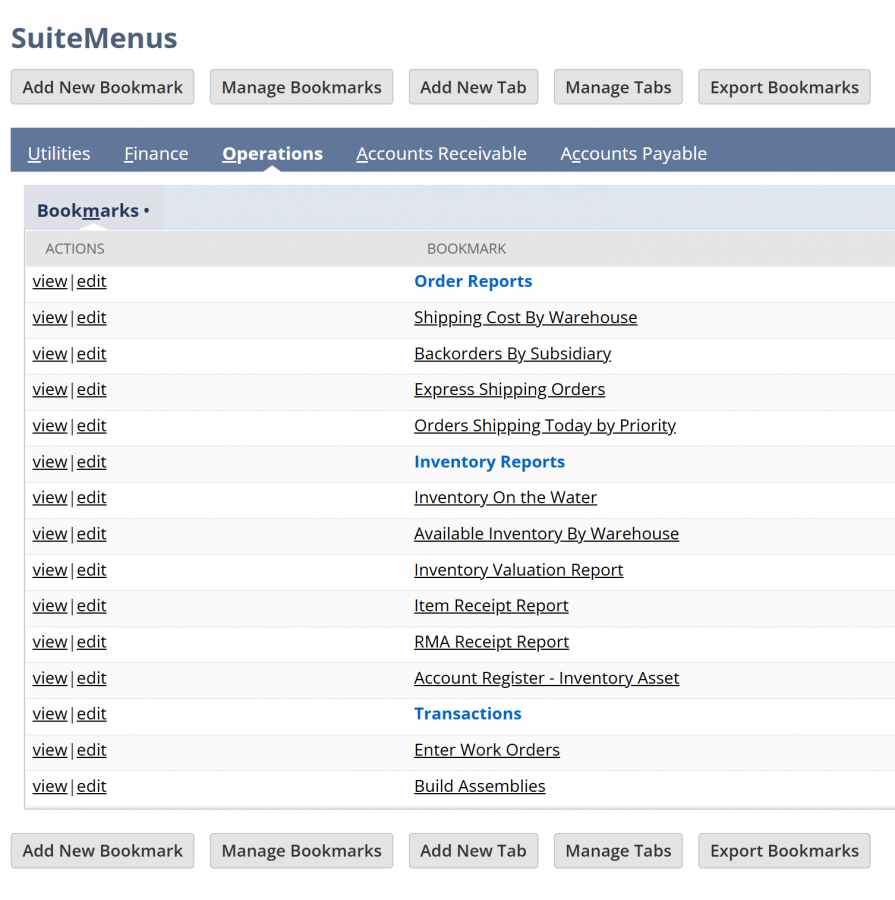Open the Shipping Cost By Warehouse bookmark

(525, 317)
